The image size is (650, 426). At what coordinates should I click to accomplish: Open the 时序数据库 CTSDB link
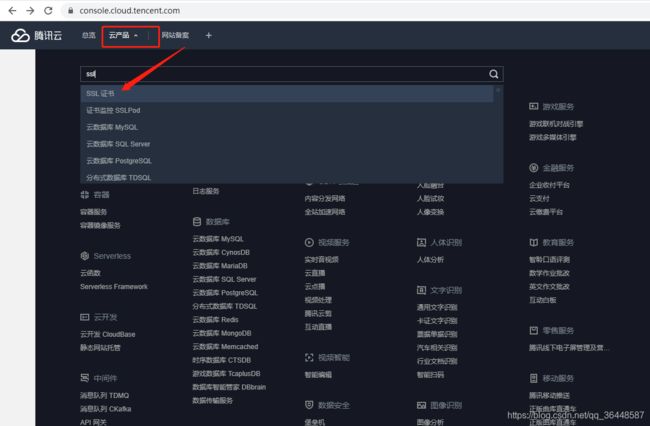coord(222,360)
